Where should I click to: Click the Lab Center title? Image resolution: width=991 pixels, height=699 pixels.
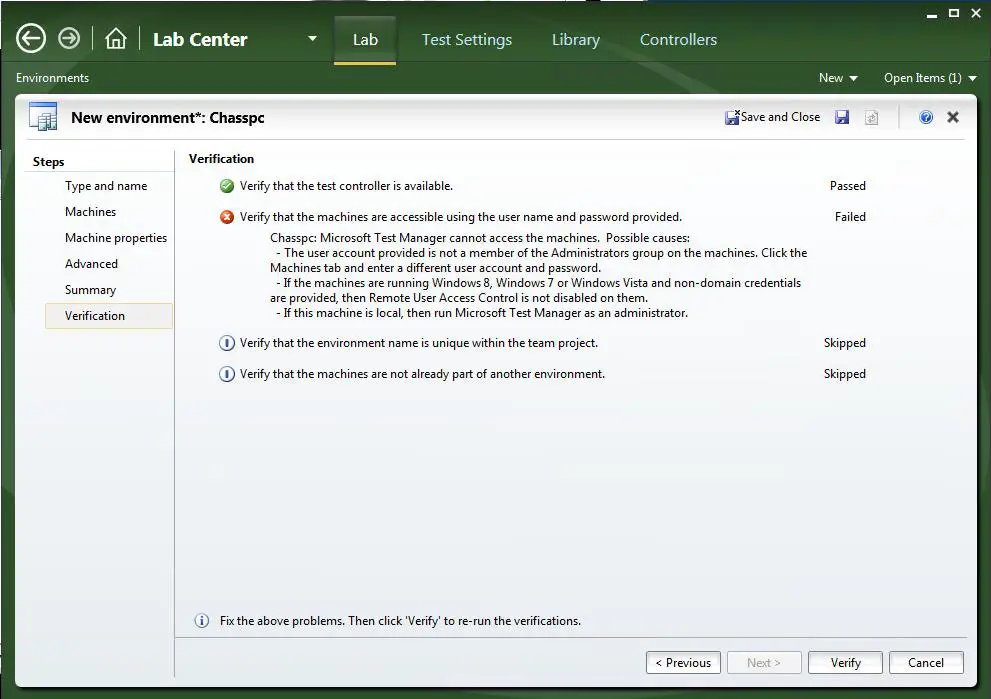point(200,39)
